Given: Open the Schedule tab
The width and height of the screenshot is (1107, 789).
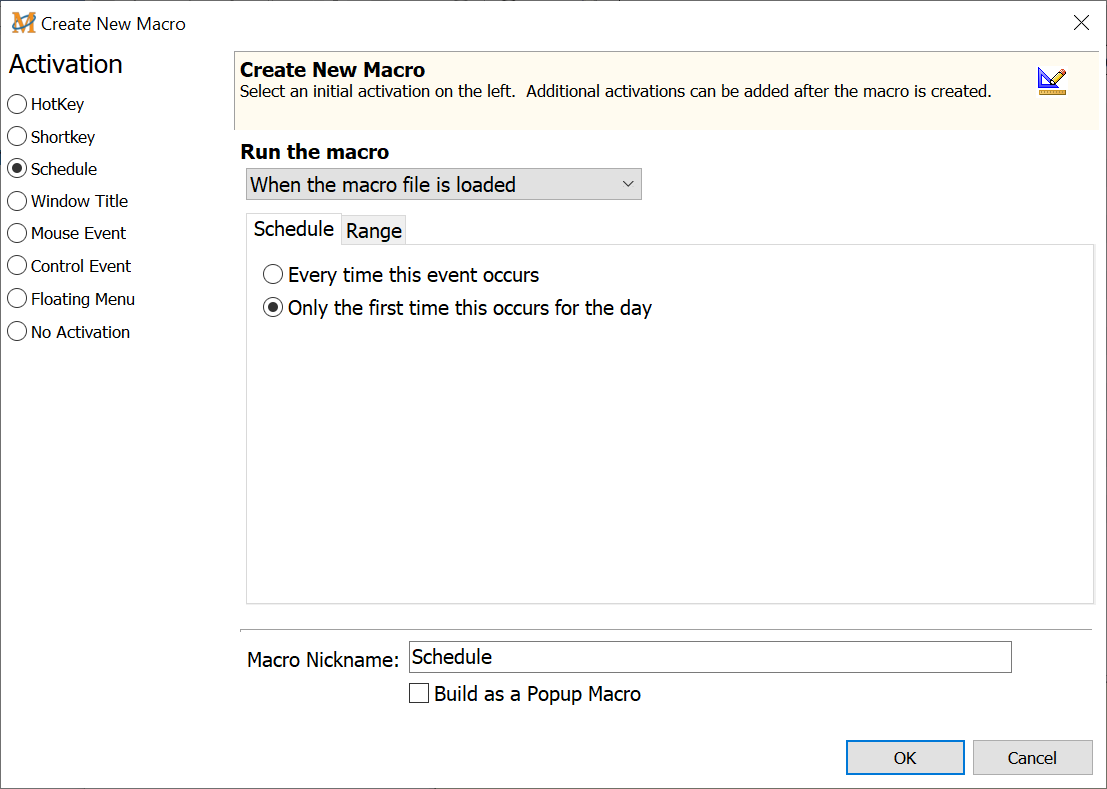Looking at the screenshot, I should coord(293,229).
